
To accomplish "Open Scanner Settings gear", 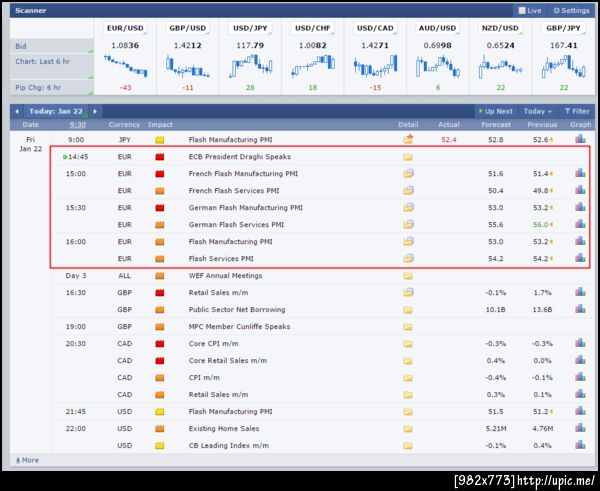I will click(571, 11).
